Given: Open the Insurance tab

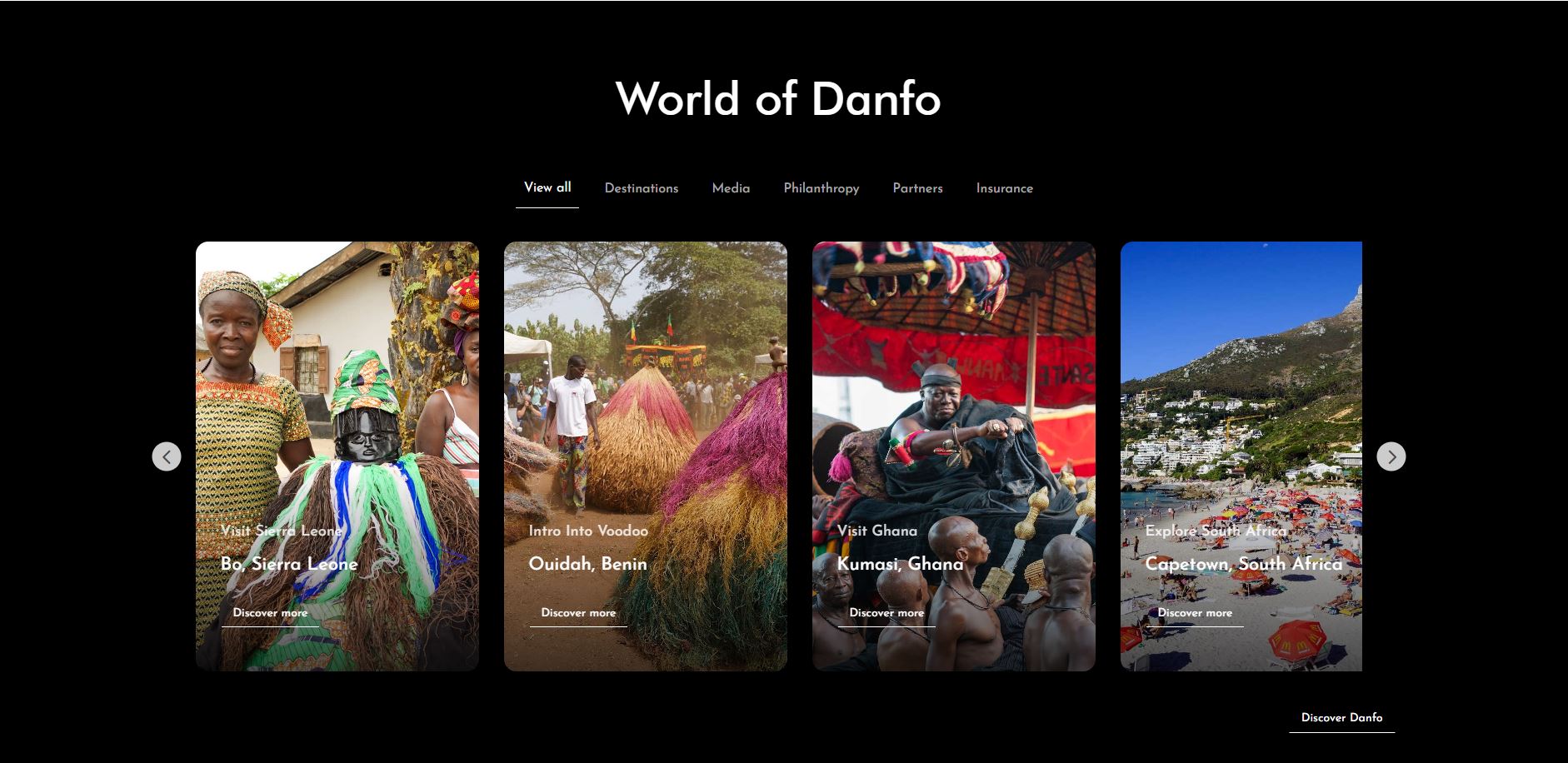Looking at the screenshot, I should point(1005,188).
